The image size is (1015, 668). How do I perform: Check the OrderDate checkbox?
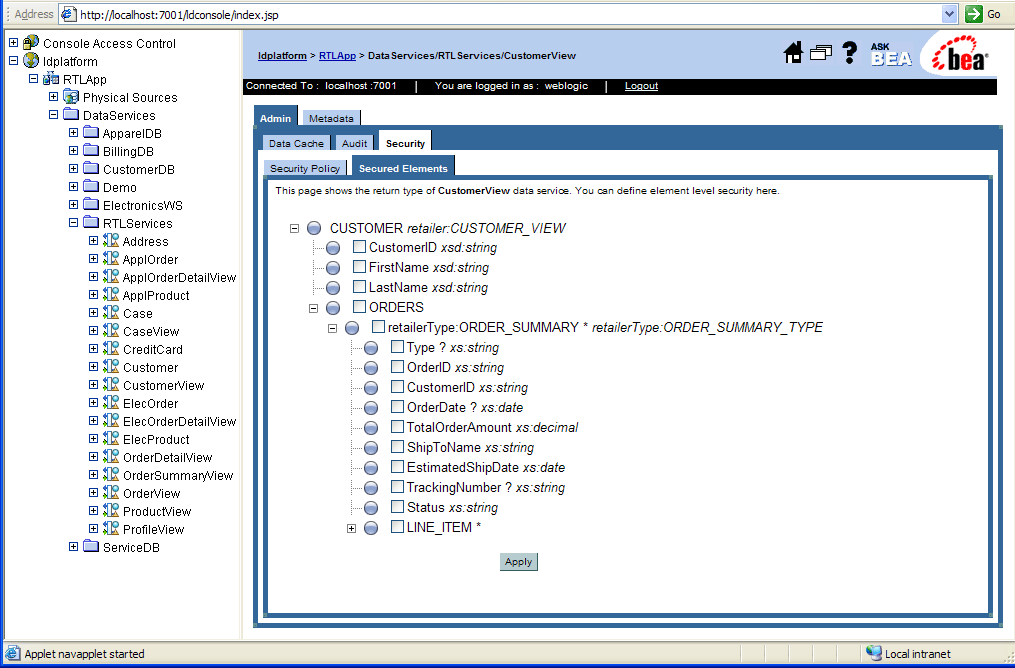(x=397, y=407)
